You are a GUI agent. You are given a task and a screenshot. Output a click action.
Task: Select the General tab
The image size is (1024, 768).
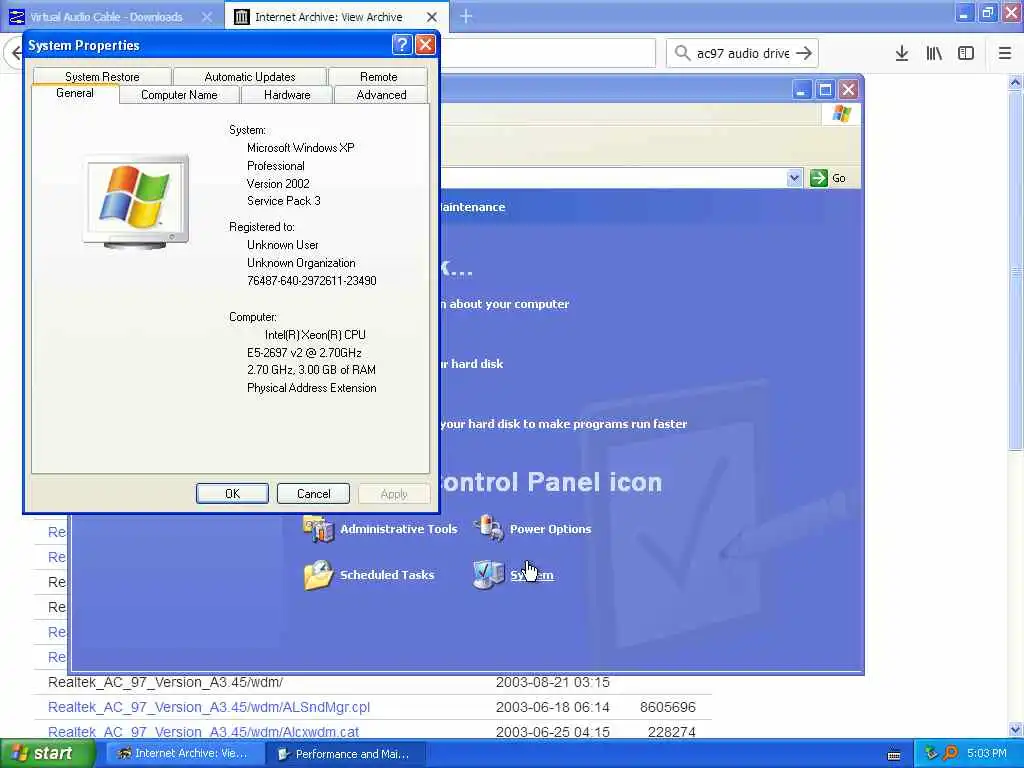(74, 93)
